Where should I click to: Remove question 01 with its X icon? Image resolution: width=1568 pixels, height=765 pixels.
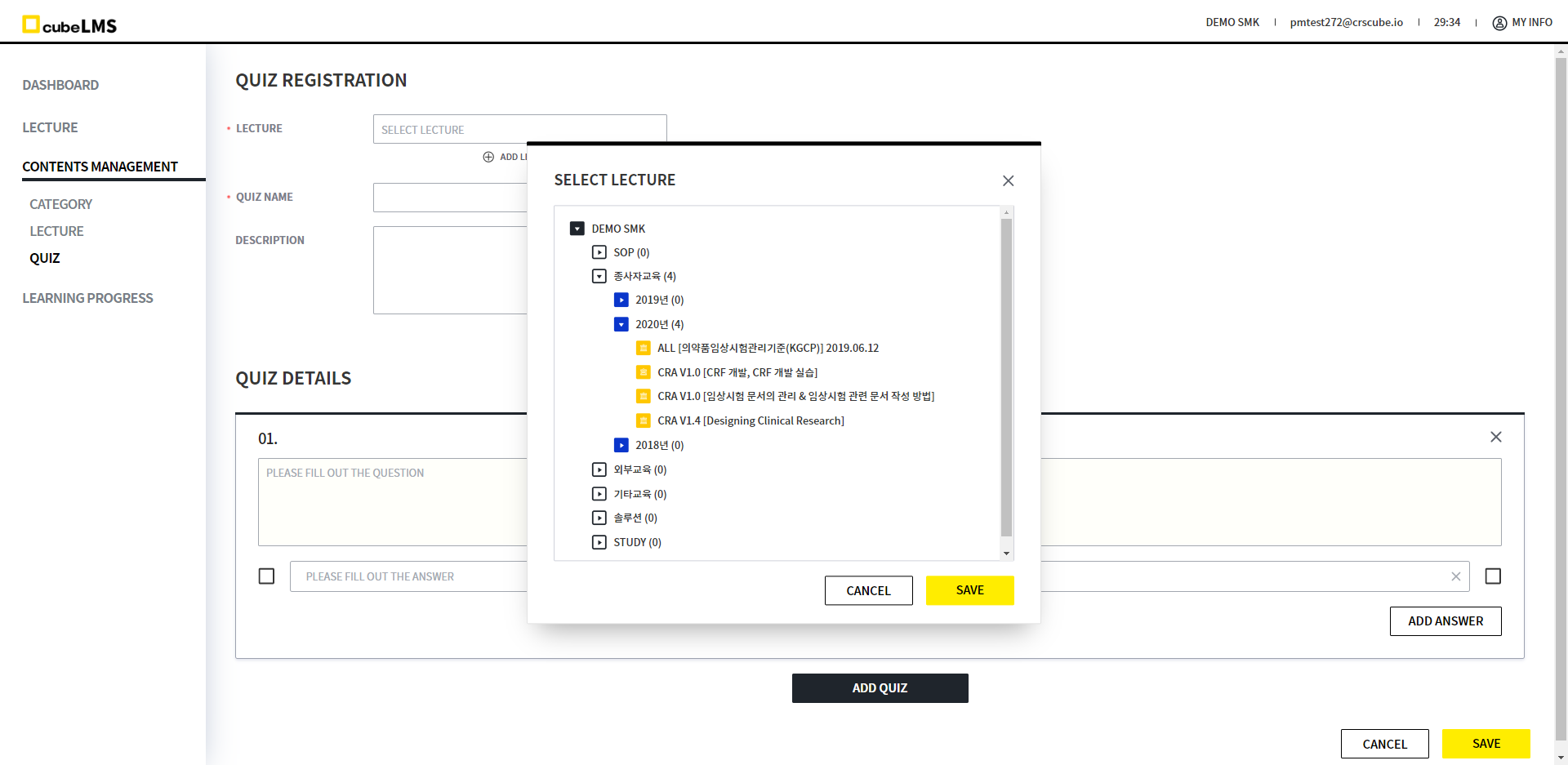[x=1495, y=438]
